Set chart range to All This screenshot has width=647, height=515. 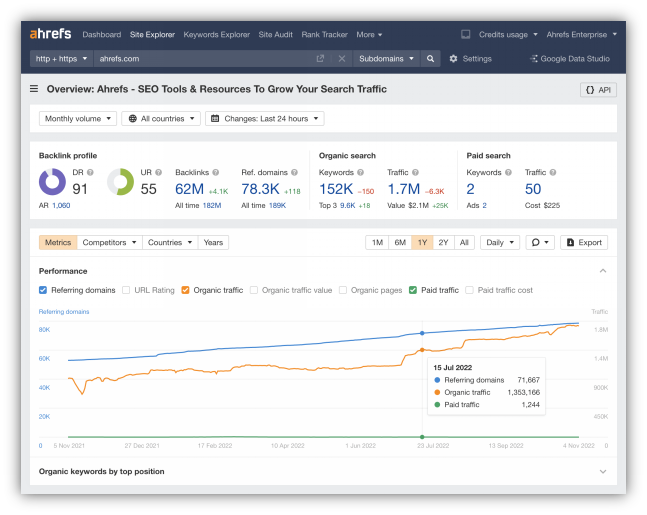(464, 242)
